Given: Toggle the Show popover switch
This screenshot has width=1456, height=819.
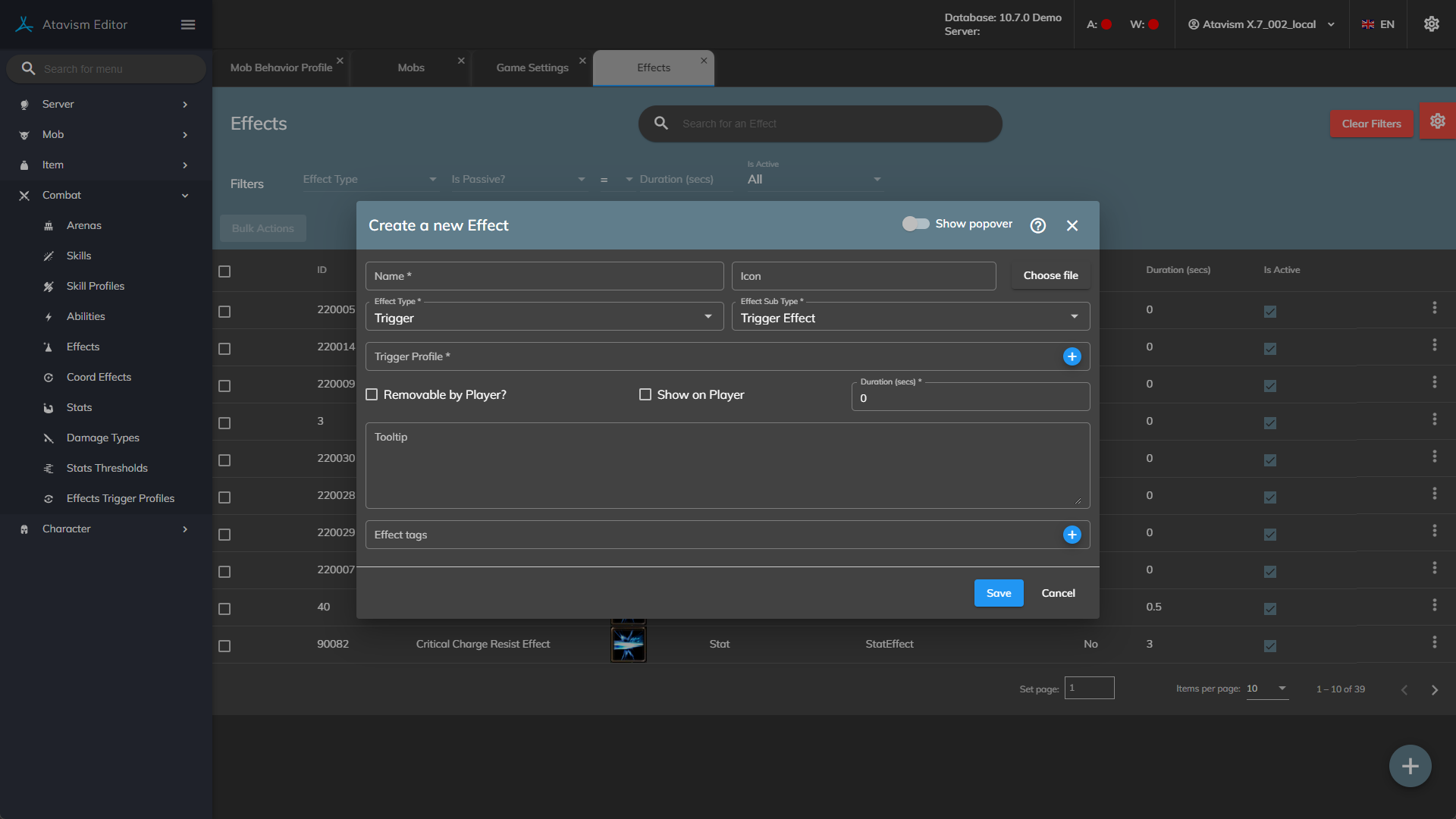Looking at the screenshot, I should click(x=915, y=224).
